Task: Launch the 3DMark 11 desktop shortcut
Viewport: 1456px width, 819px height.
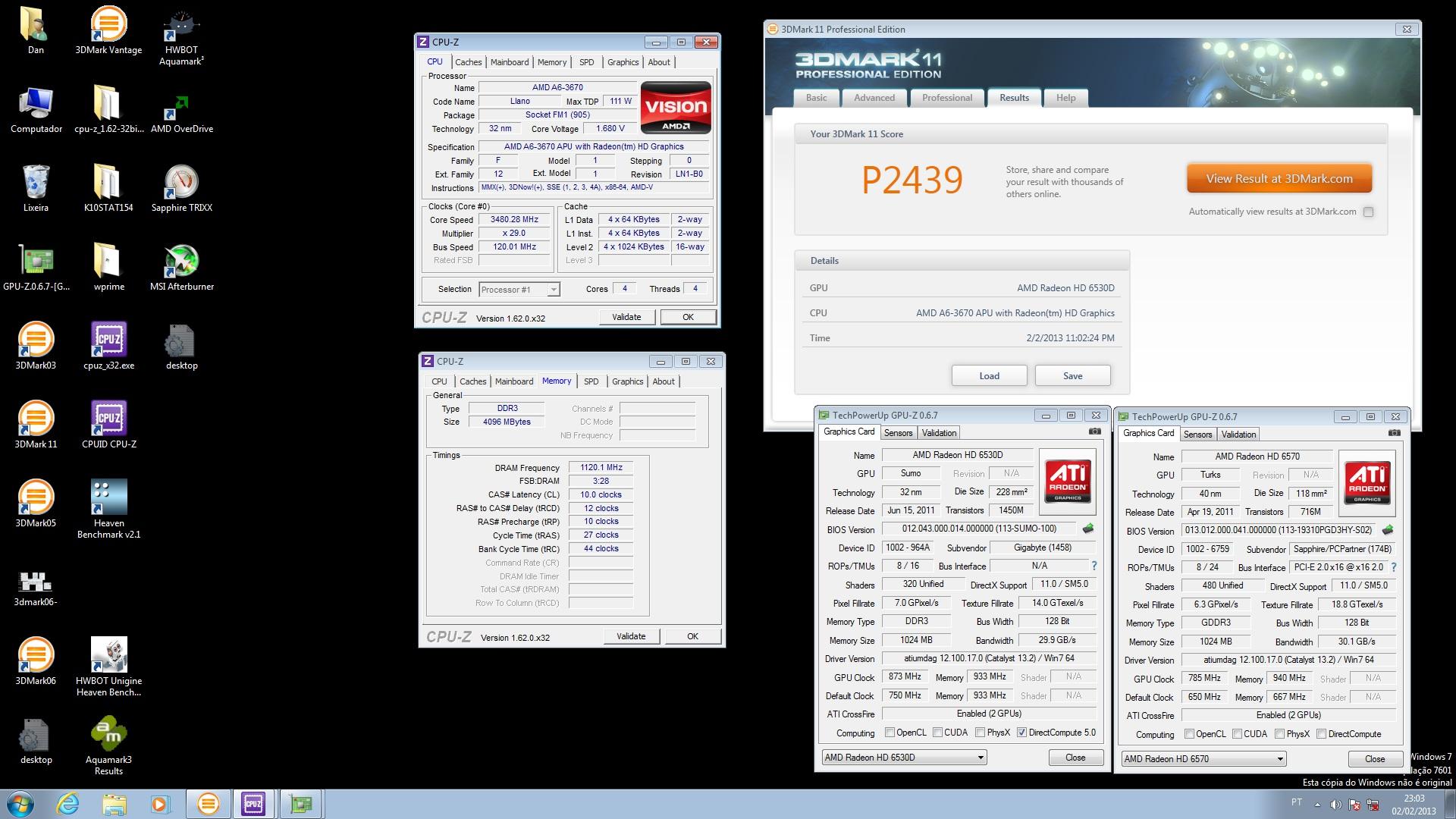Action: coord(36,425)
